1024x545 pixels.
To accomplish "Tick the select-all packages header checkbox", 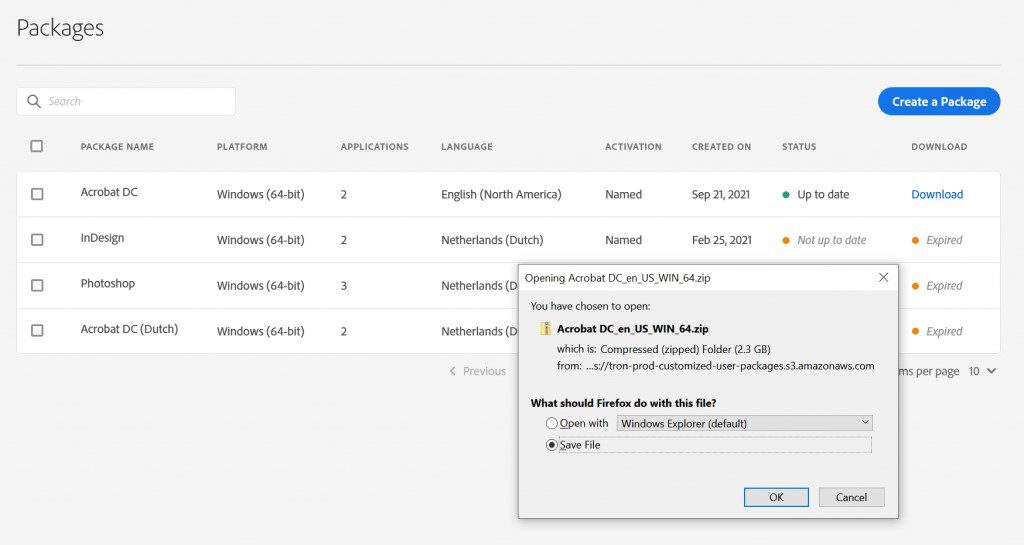I will (x=37, y=146).
